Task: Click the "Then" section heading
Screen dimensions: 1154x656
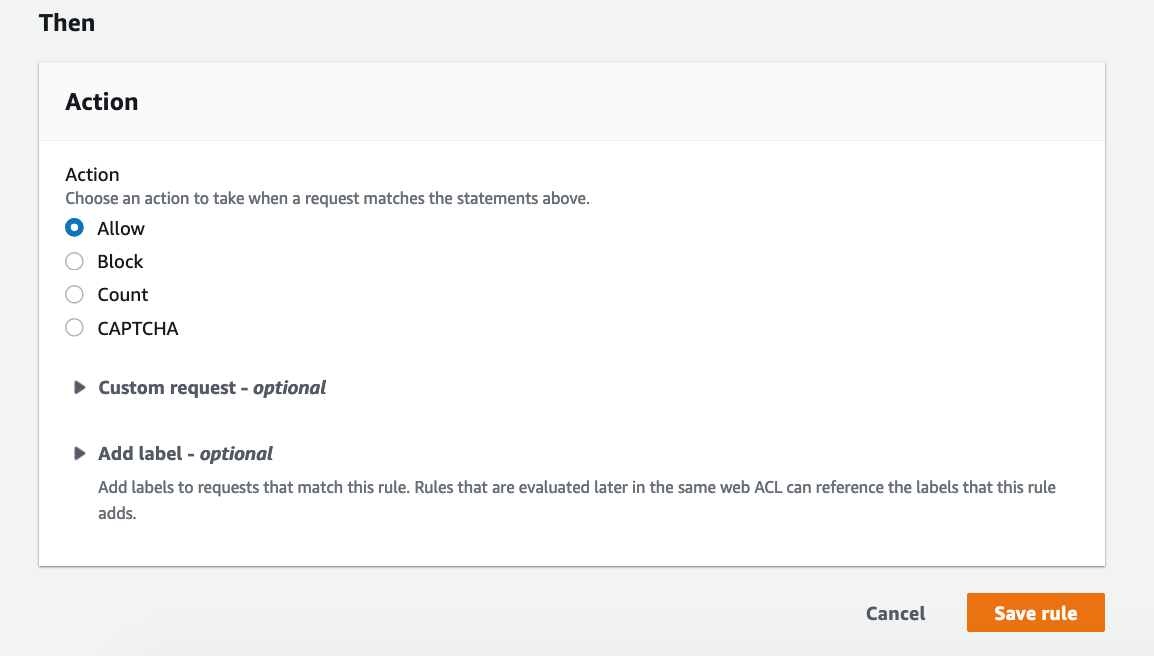Action: tap(67, 22)
